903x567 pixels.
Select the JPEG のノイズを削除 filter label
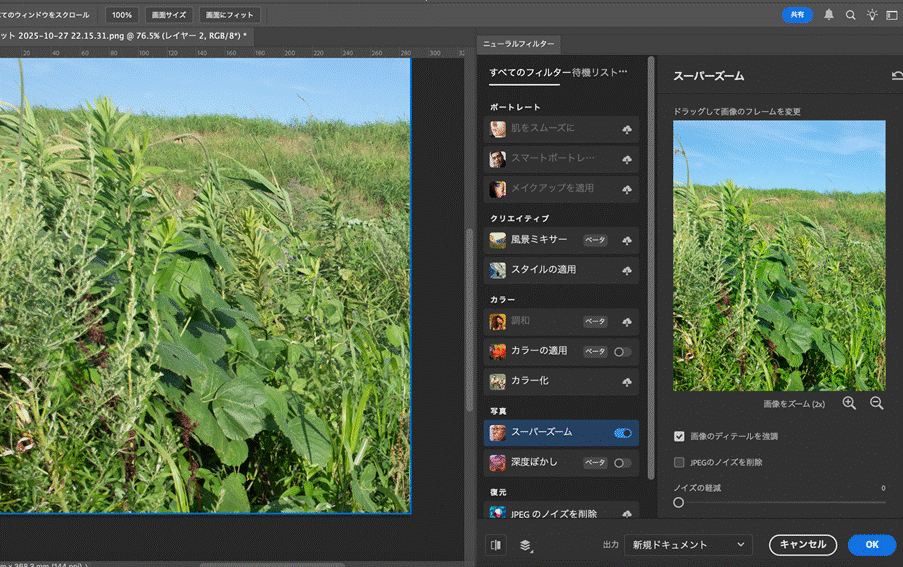554,514
